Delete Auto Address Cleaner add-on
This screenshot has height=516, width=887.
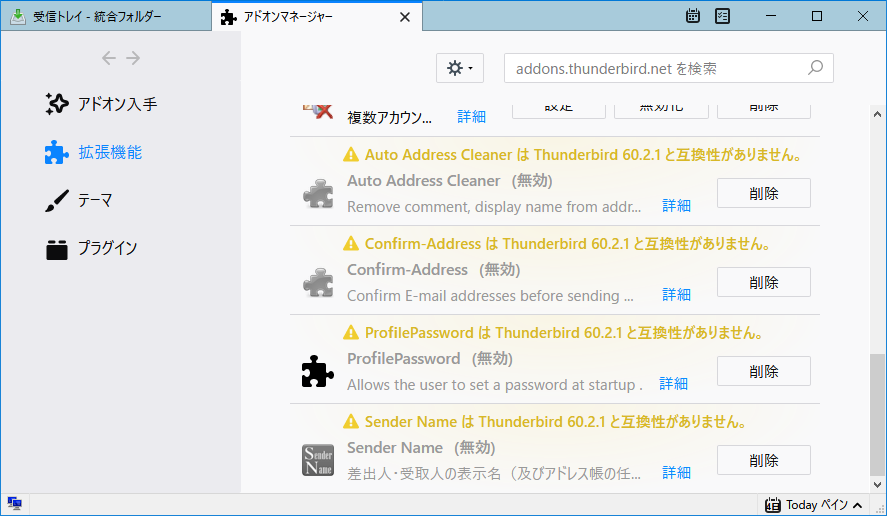(764, 194)
